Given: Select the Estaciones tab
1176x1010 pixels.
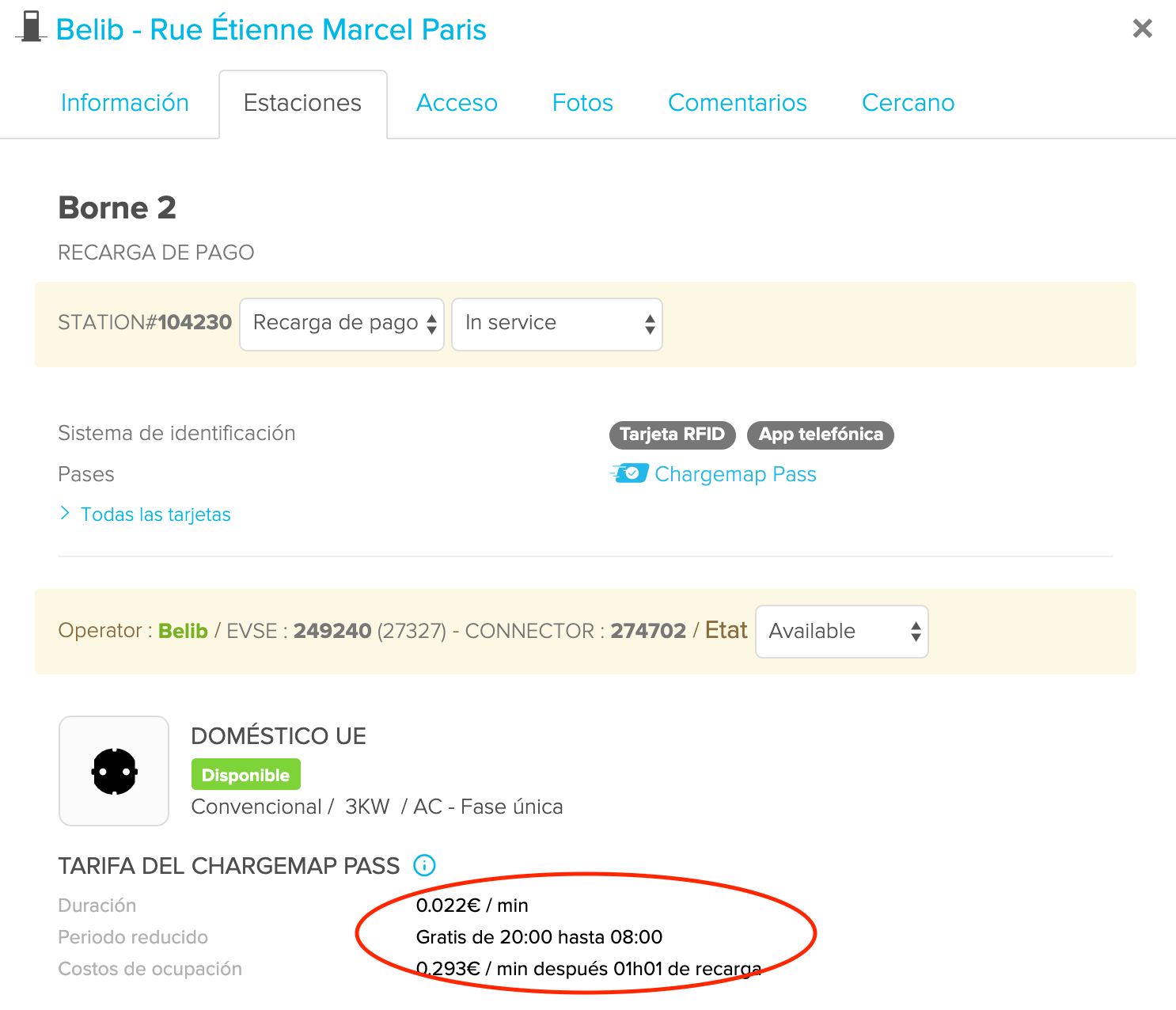Looking at the screenshot, I should point(302,104).
